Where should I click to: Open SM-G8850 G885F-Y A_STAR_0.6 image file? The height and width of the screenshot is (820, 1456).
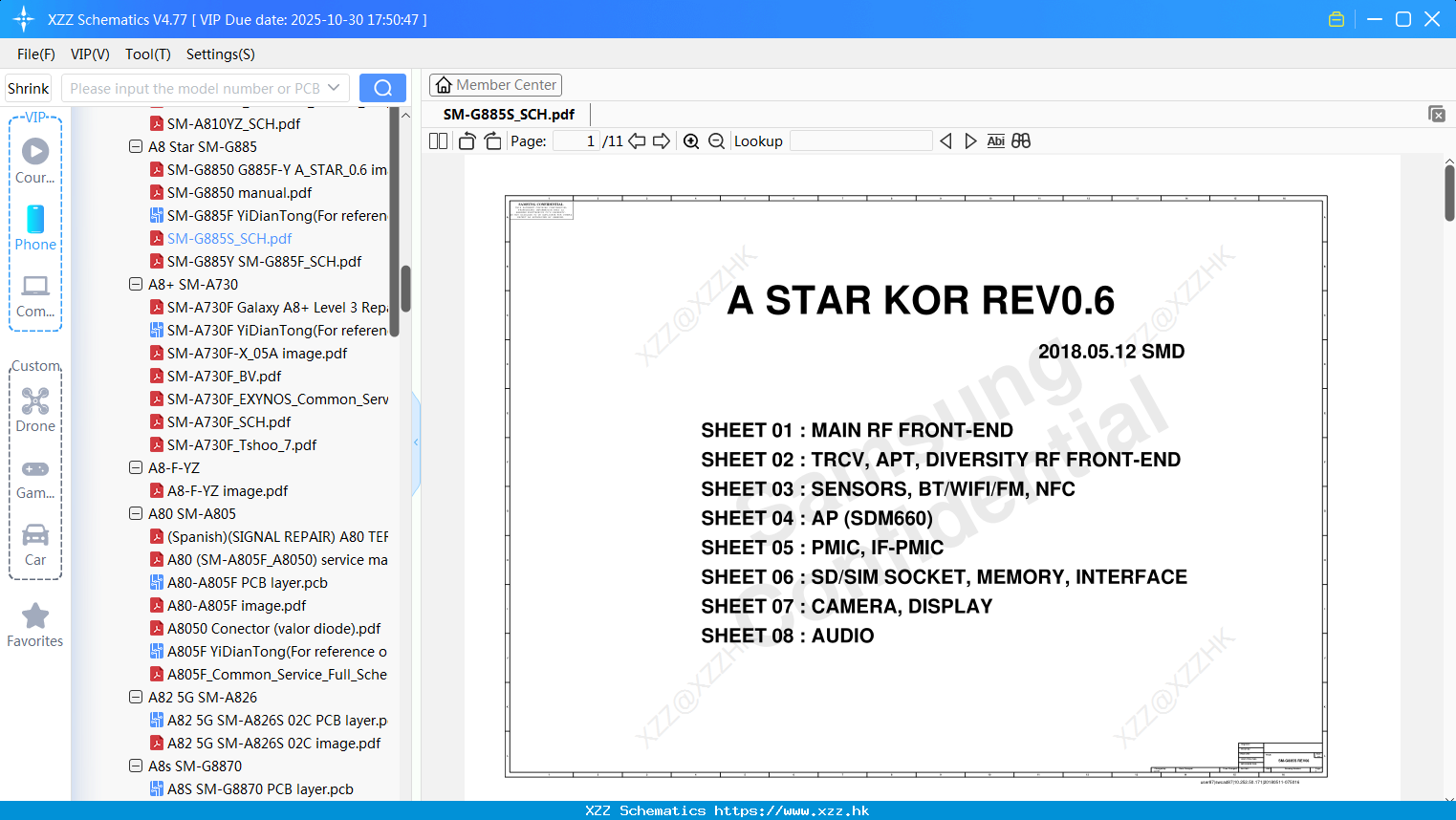269,170
